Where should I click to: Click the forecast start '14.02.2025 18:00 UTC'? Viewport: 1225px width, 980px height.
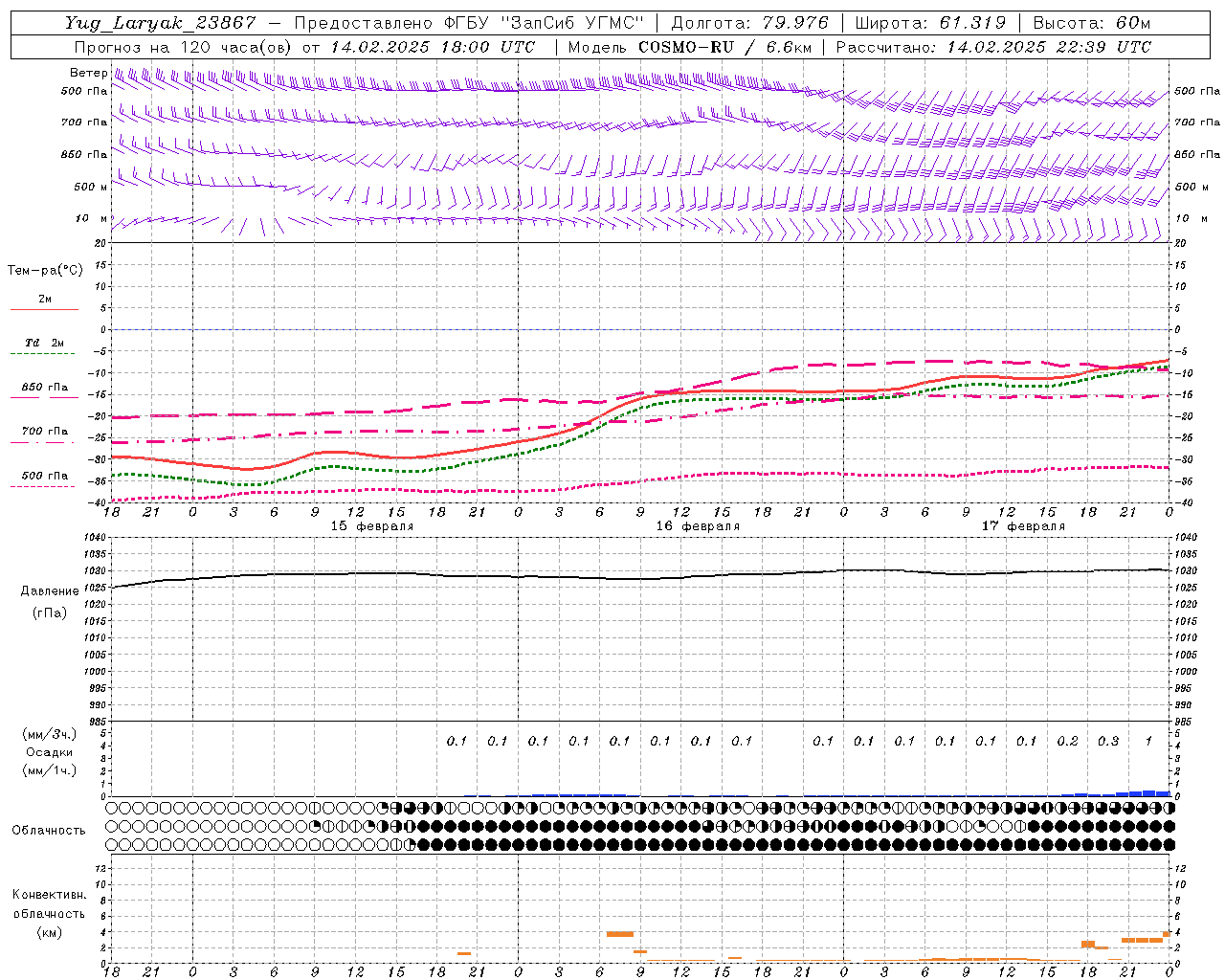pyautogui.click(x=433, y=47)
